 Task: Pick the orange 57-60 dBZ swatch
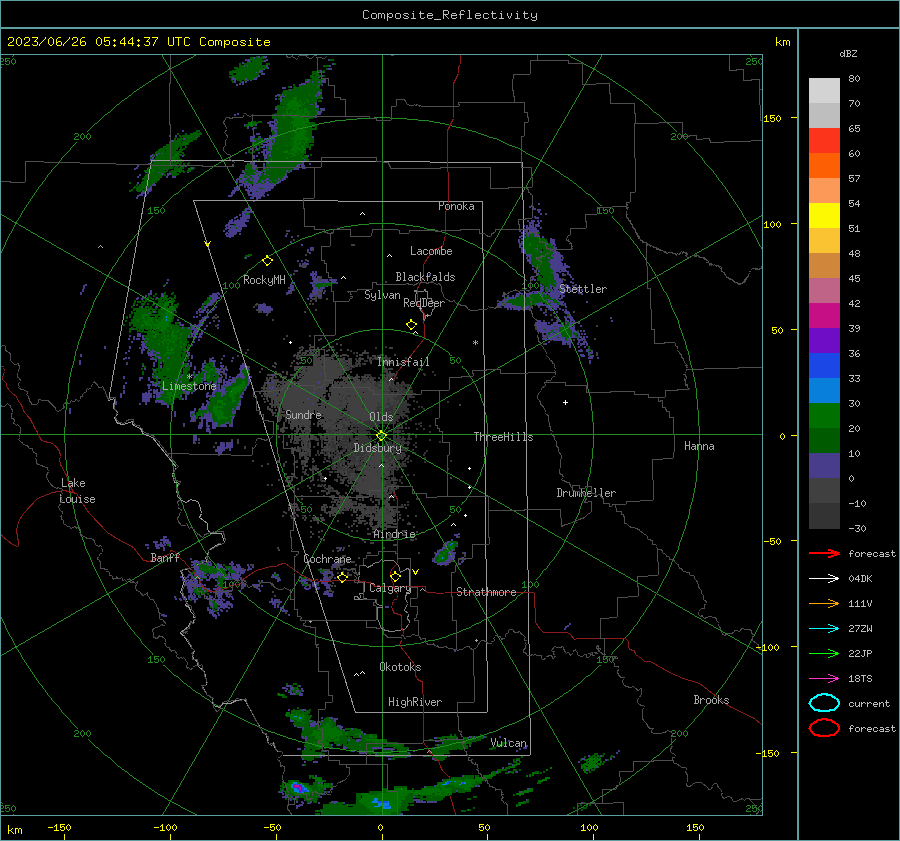[x=824, y=166]
